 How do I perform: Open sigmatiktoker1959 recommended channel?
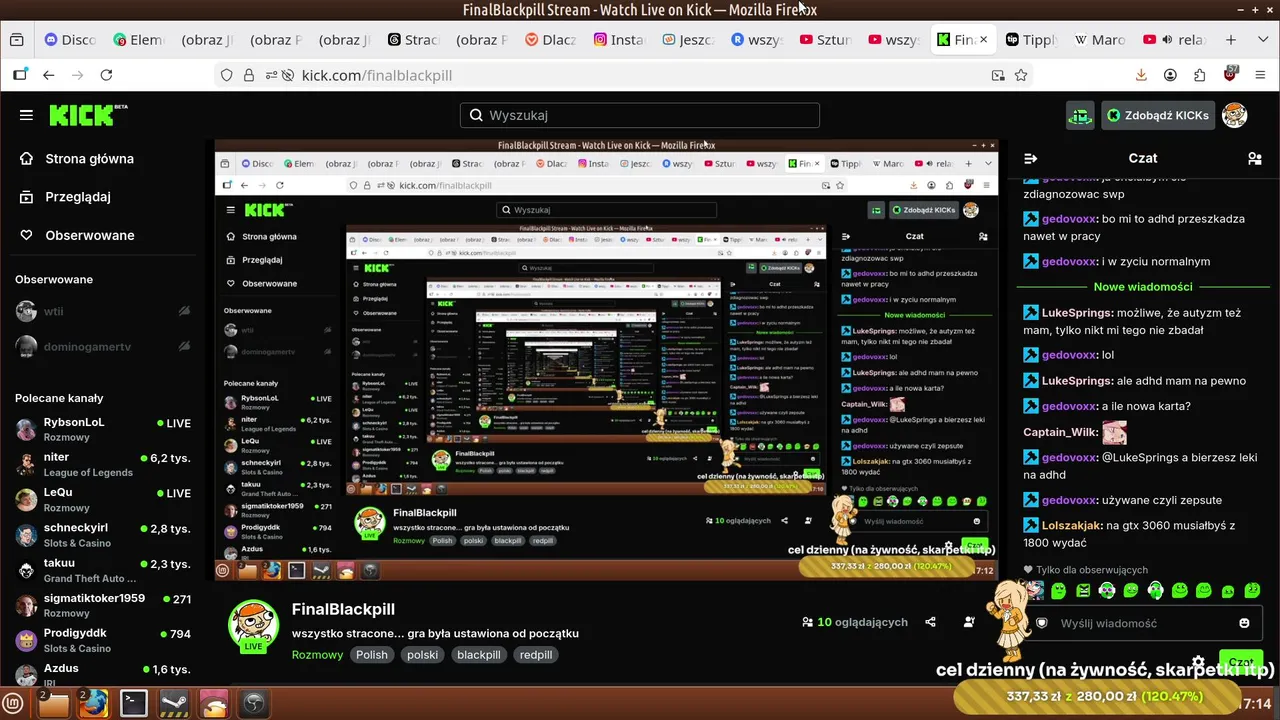(x=102, y=605)
